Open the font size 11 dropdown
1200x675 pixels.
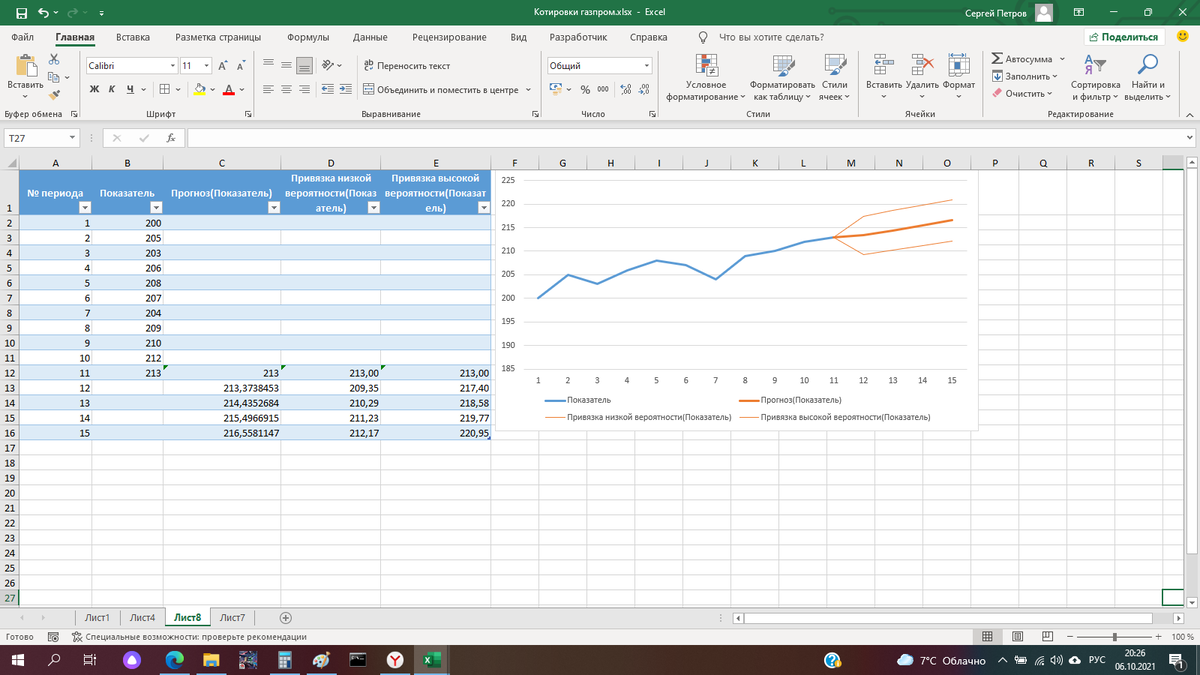[205, 65]
